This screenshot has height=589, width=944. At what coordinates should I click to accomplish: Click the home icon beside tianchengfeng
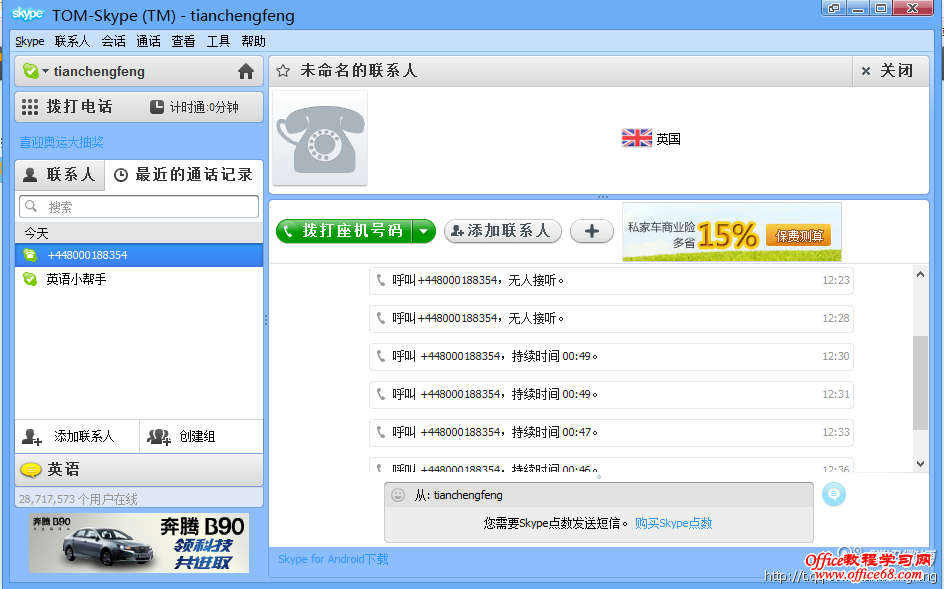pos(246,71)
